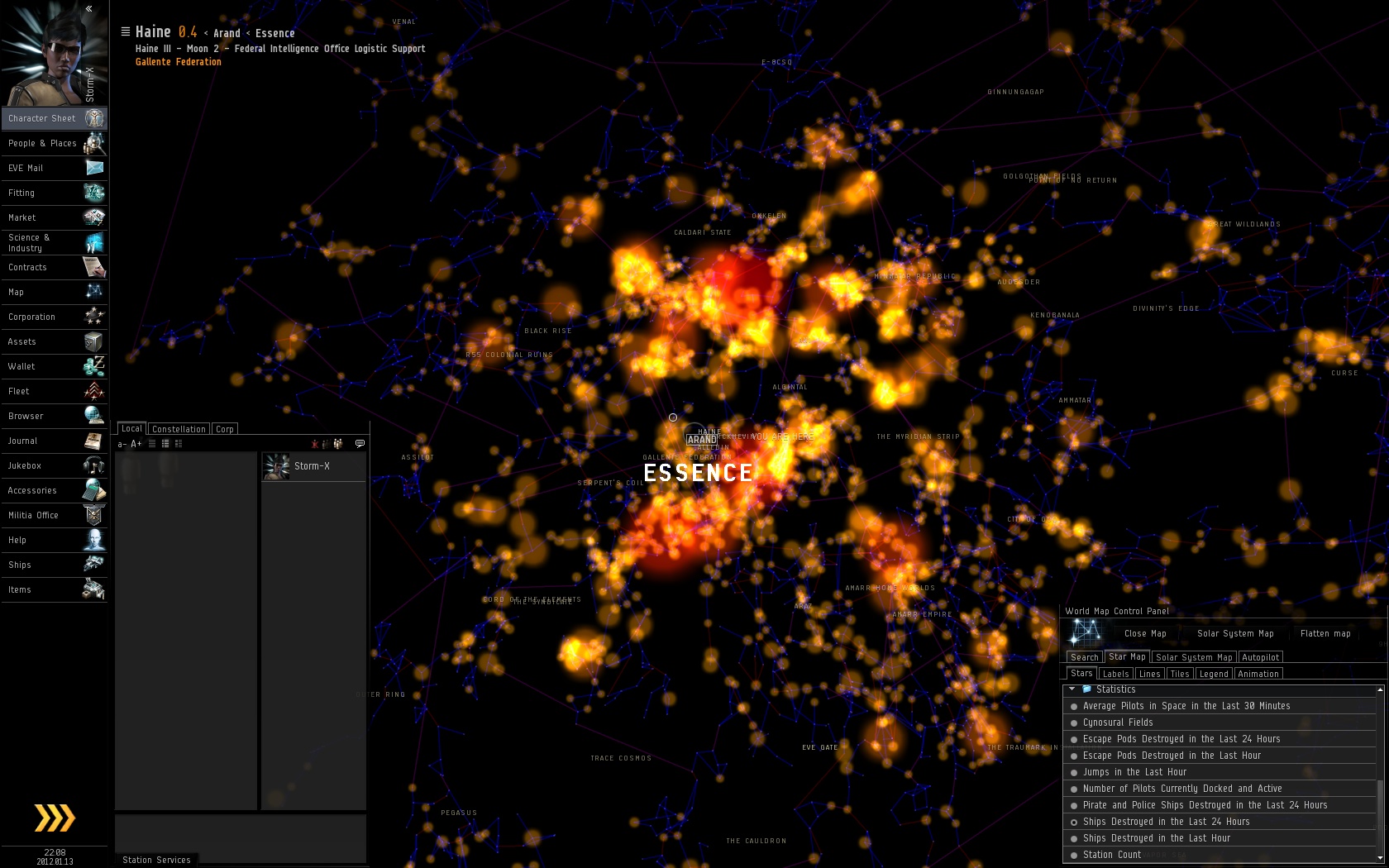1389x868 pixels.
Task: Select Escape Pods Destroyed in the Last Hour
Action: coord(1220,756)
